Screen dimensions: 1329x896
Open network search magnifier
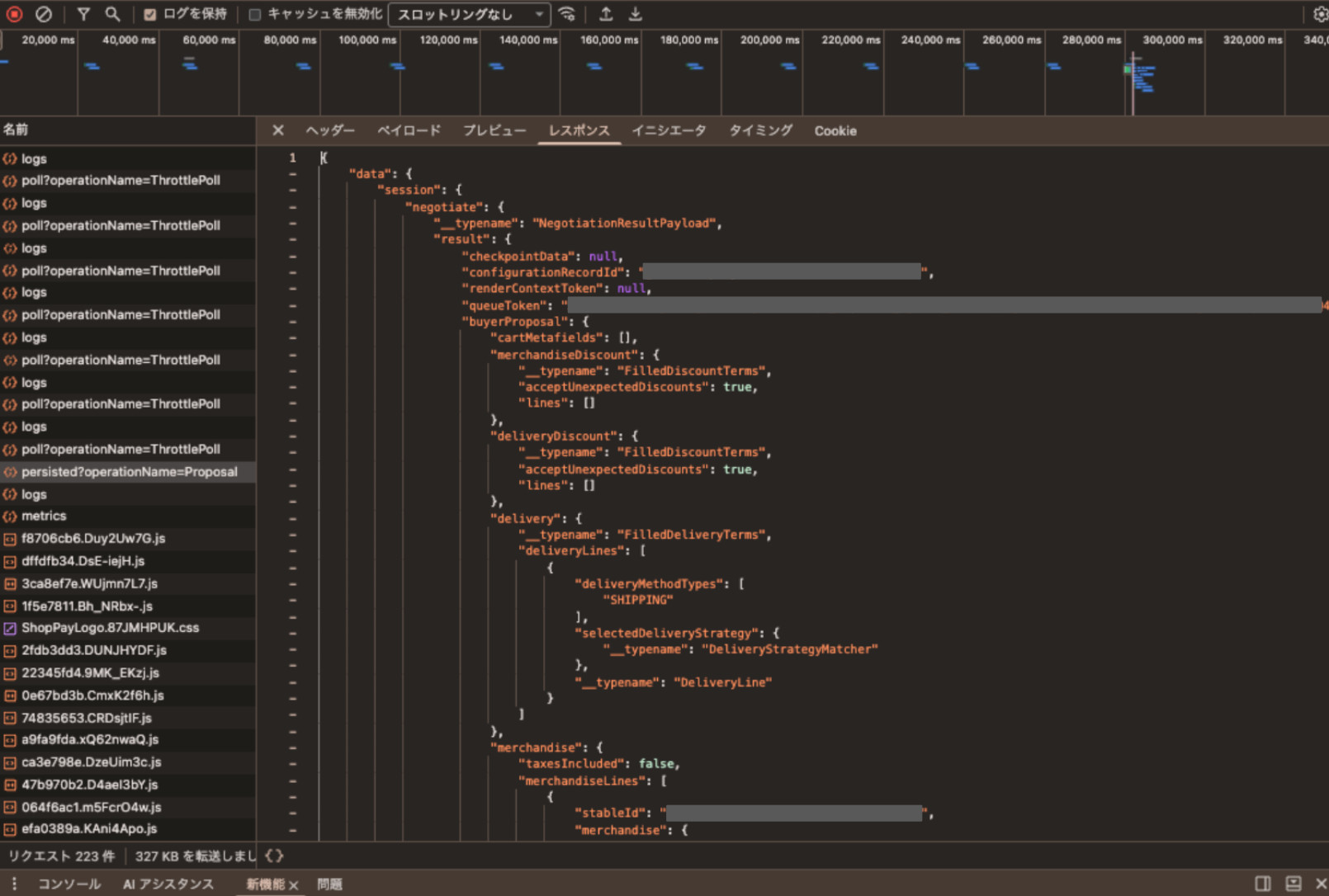click(113, 14)
